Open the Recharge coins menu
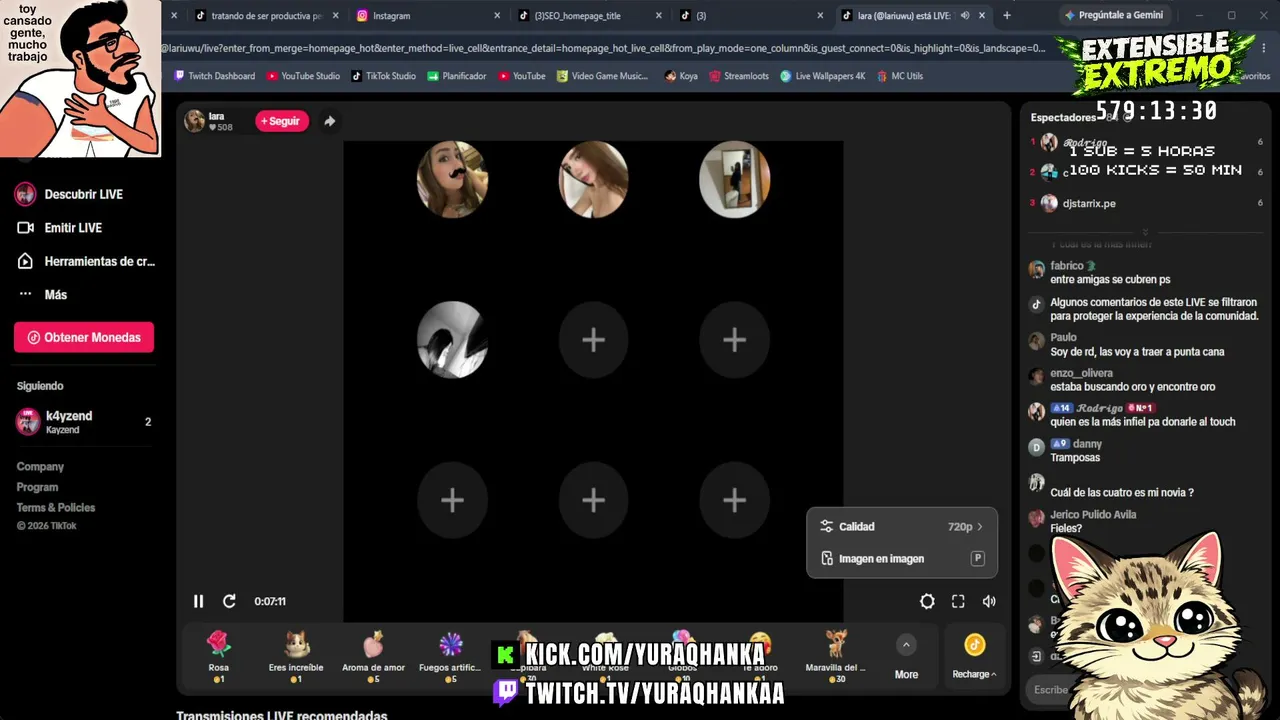The height and width of the screenshot is (720, 1280). pos(974,656)
